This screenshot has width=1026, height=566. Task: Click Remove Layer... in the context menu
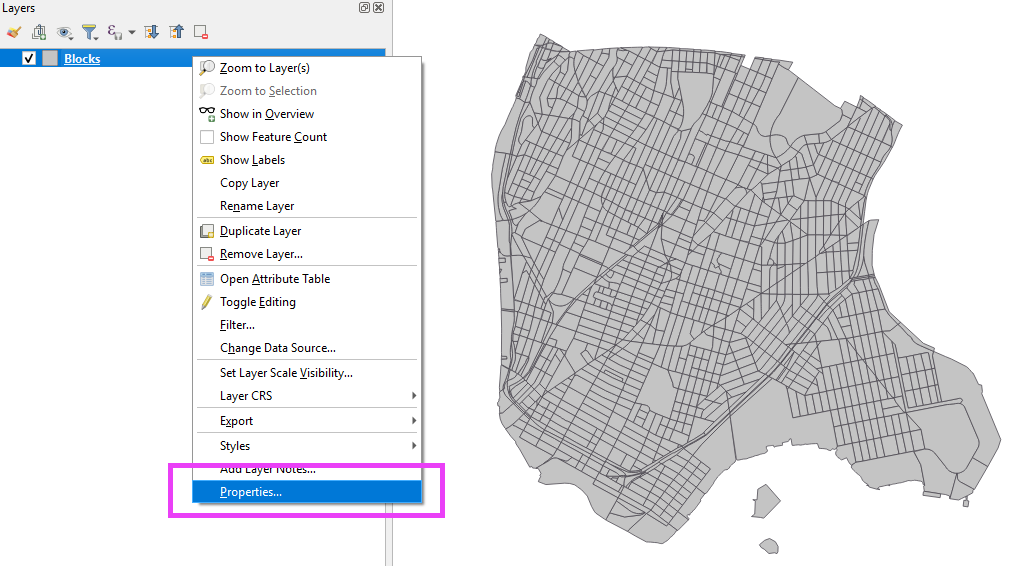pos(306,254)
